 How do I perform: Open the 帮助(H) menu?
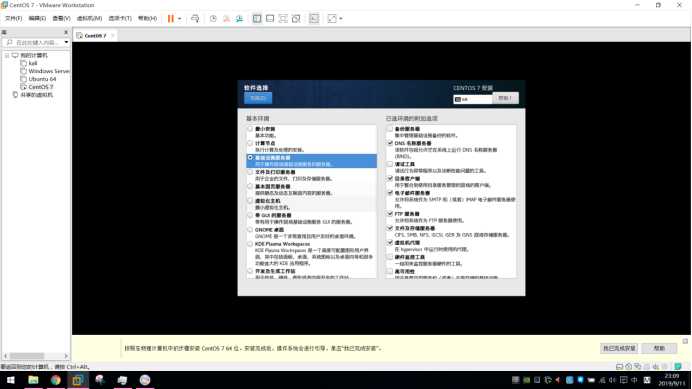pyautogui.click(x=147, y=19)
